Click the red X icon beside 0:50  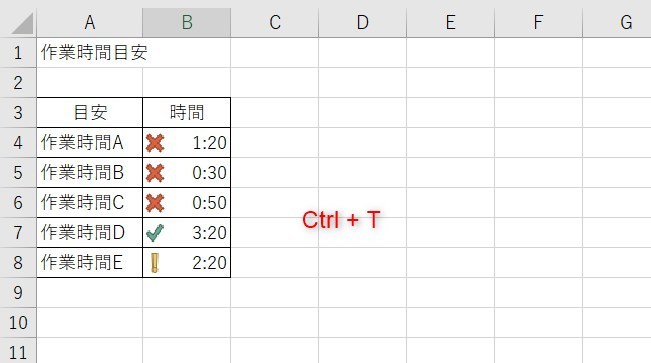(x=155, y=203)
